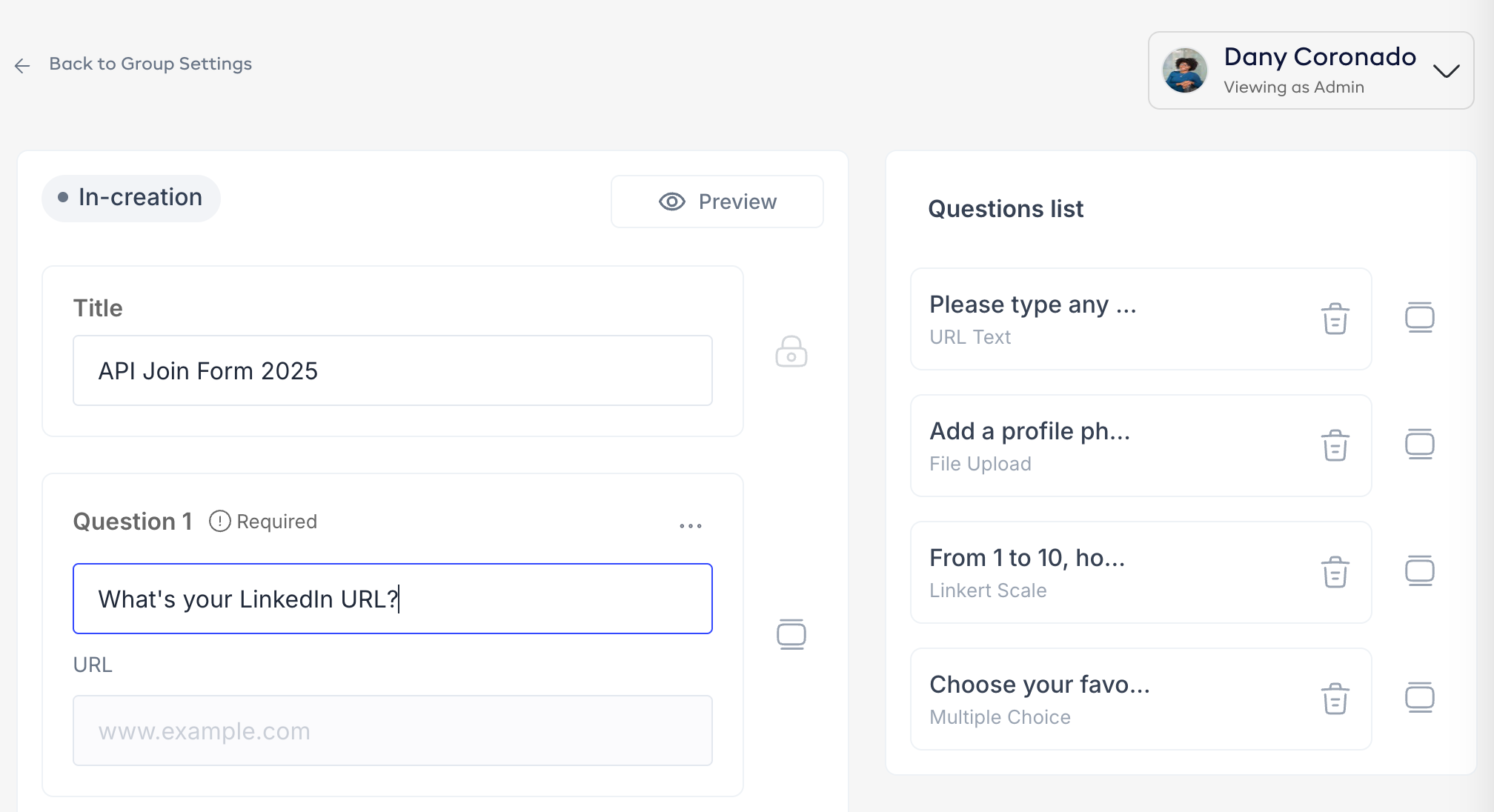Click drag handle beside Multiple Choice question
The width and height of the screenshot is (1494, 812).
1419,697
